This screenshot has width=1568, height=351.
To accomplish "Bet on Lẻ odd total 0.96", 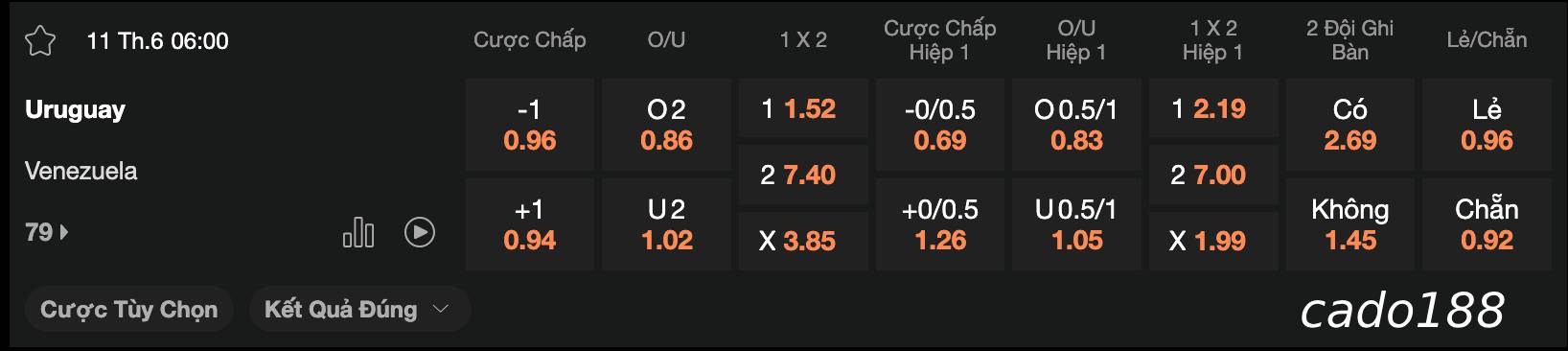I will (x=1487, y=126).
